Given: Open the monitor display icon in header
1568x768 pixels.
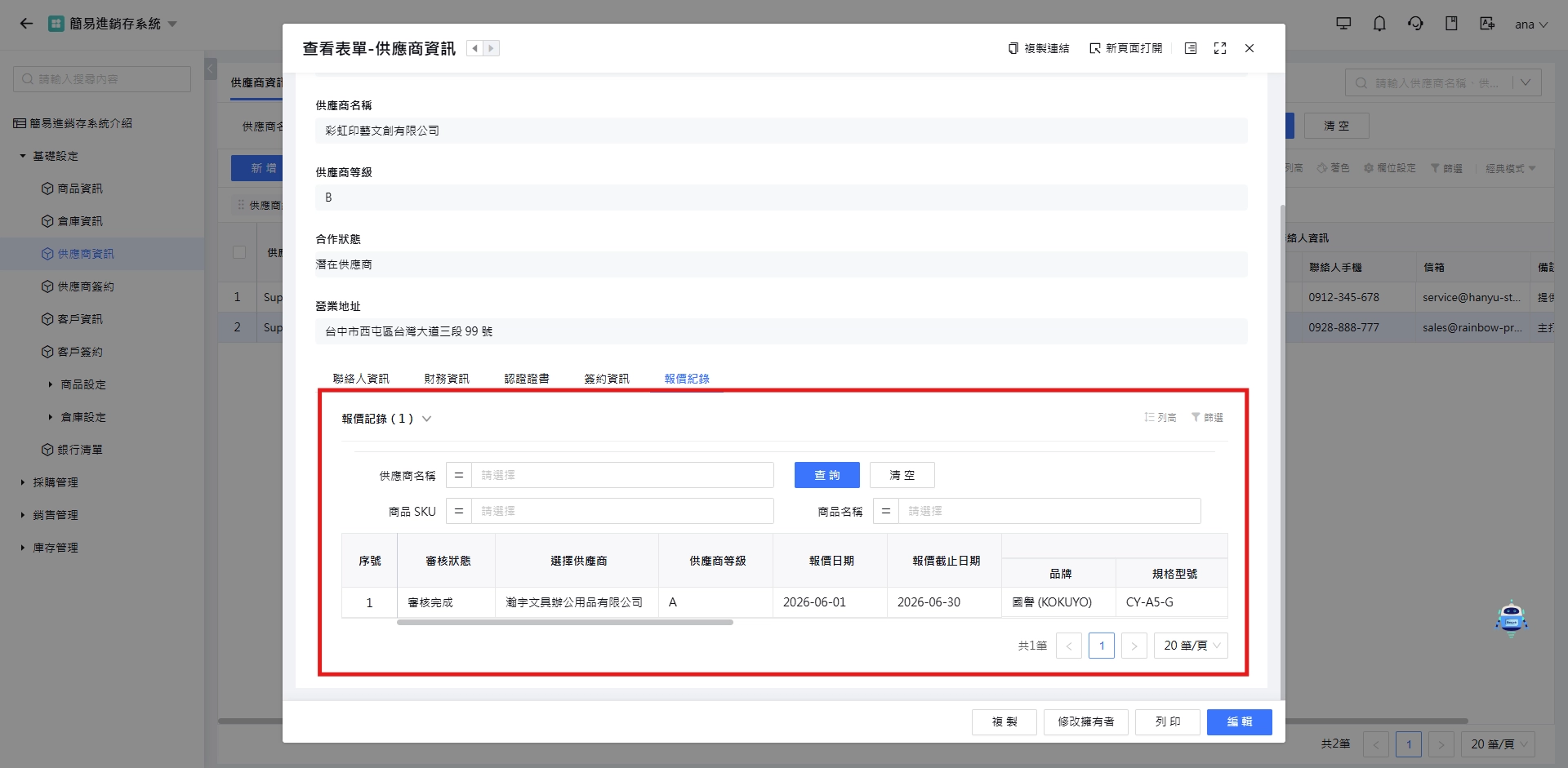Looking at the screenshot, I should pyautogui.click(x=1343, y=24).
